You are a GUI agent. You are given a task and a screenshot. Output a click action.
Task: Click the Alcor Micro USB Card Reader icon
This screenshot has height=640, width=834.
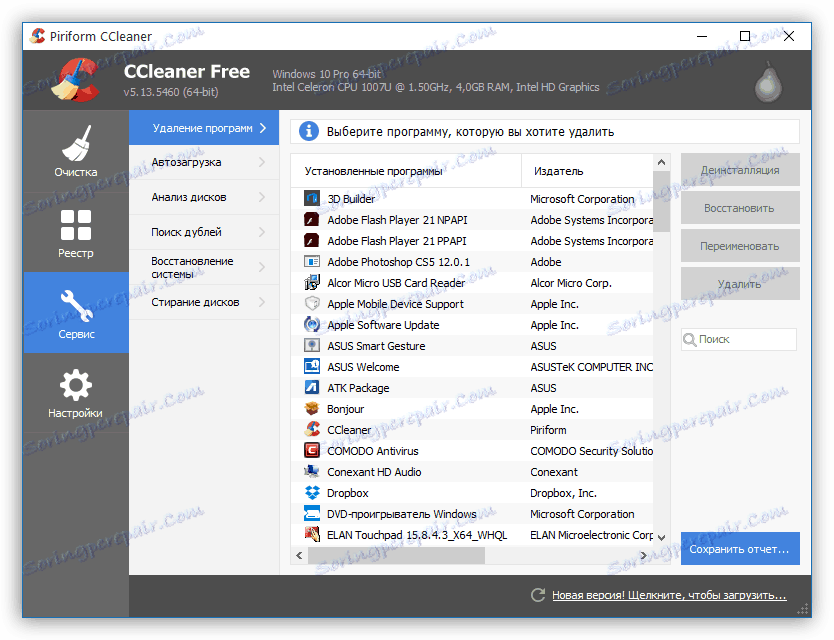(x=312, y=282)
